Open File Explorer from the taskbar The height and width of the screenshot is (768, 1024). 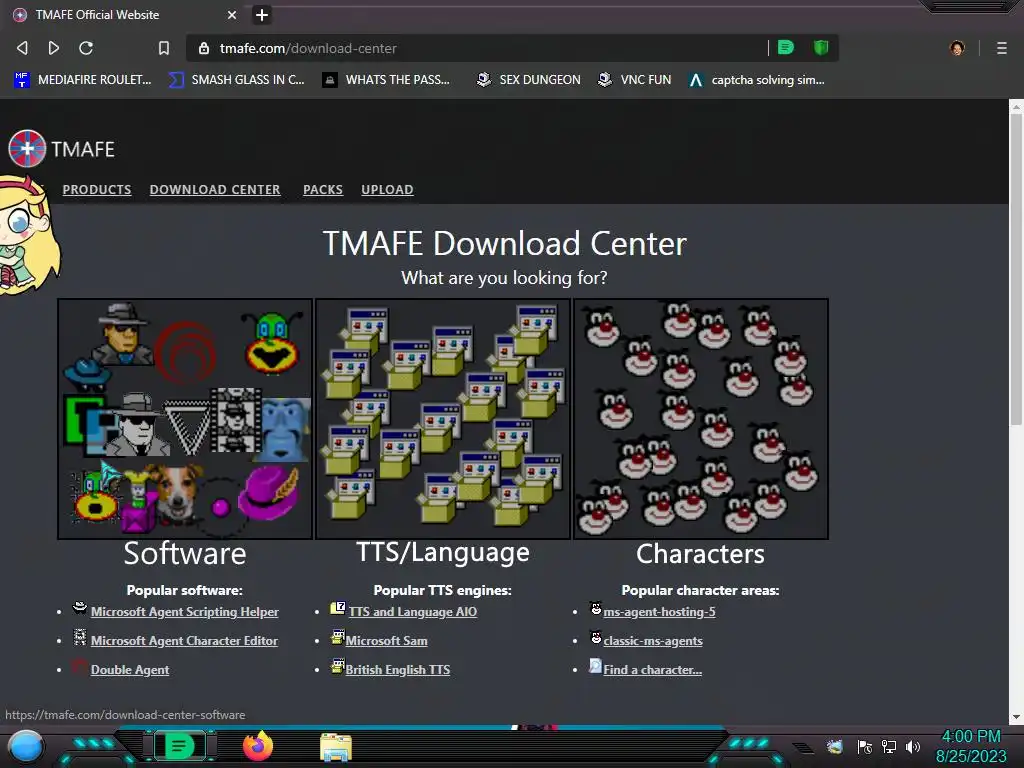[x=336, y=747]
